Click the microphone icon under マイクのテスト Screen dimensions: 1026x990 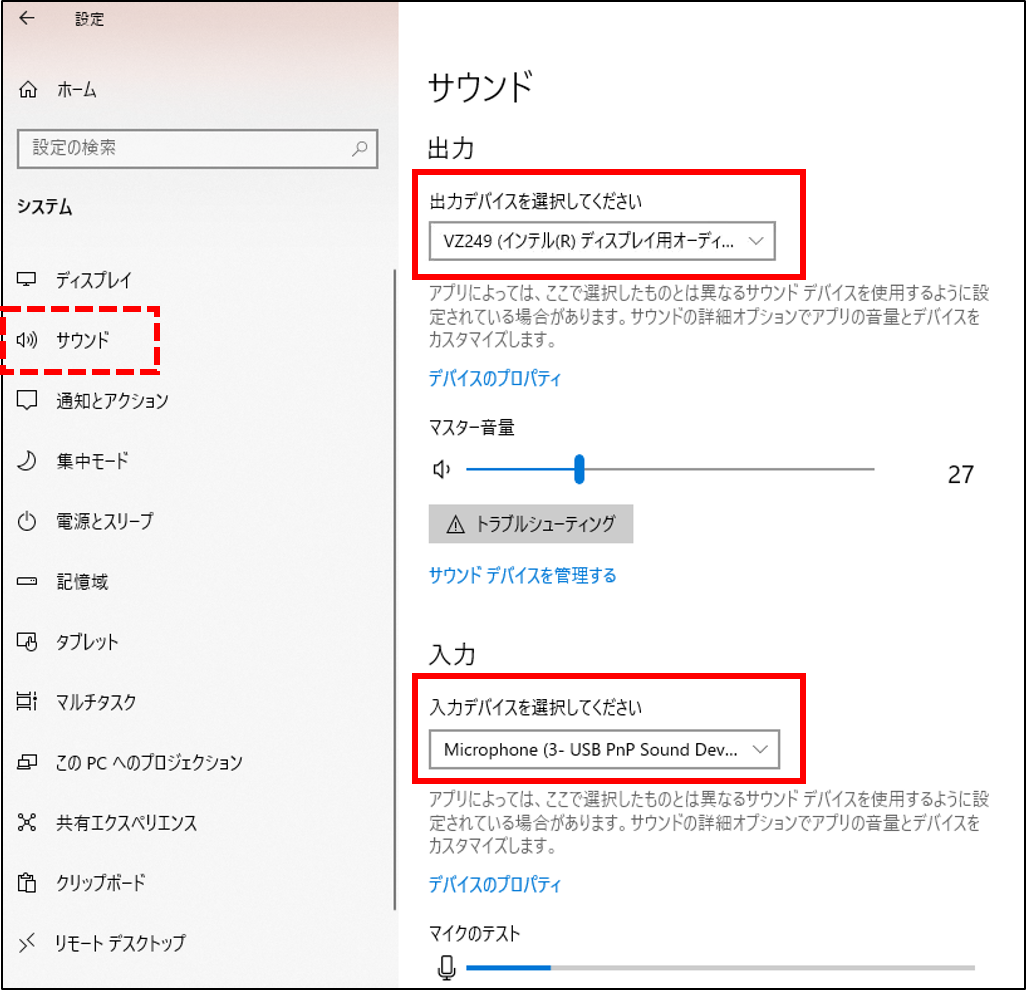[x=447, y=967]
